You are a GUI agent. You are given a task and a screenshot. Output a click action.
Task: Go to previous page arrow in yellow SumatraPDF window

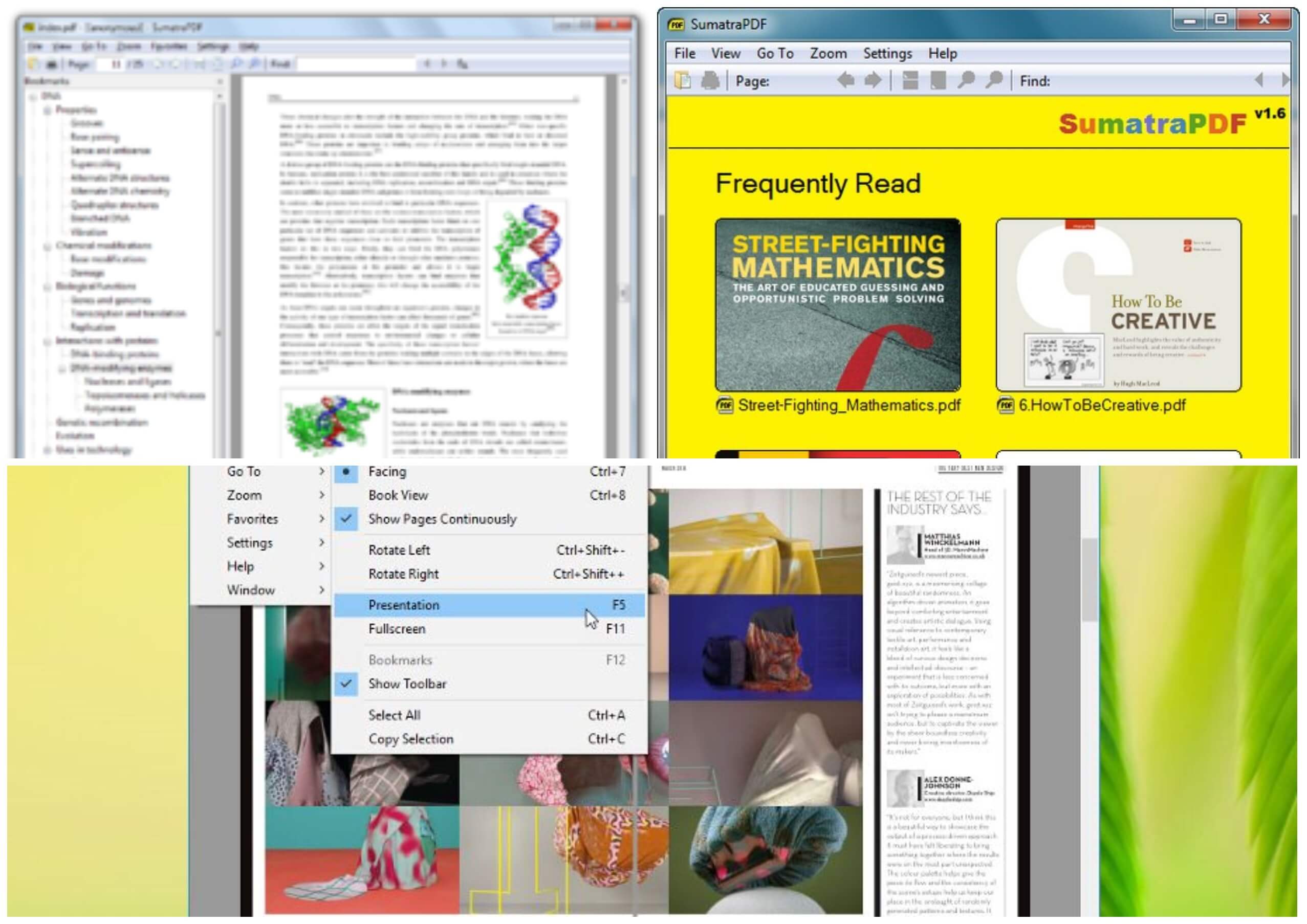[x=845, y=80]
